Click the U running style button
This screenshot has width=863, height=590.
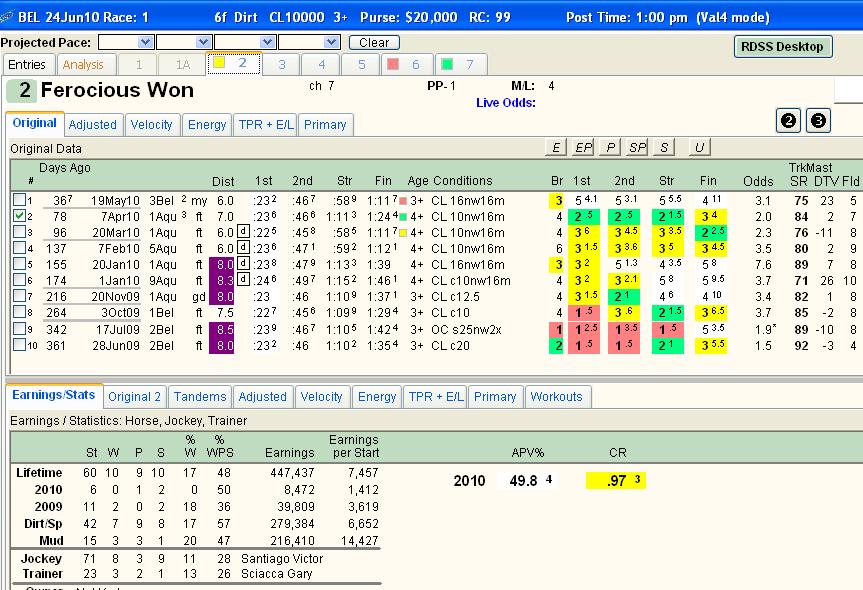pos(699,147)
